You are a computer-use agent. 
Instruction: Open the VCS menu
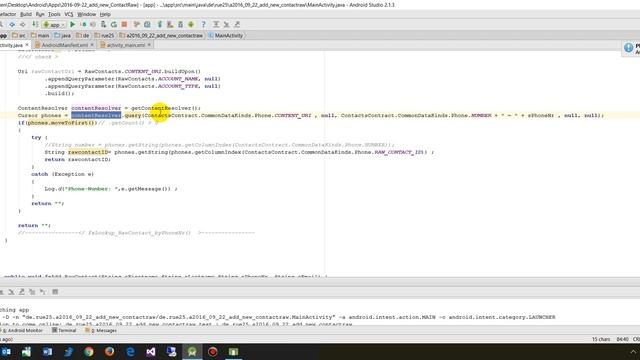(x=69, y=14)
